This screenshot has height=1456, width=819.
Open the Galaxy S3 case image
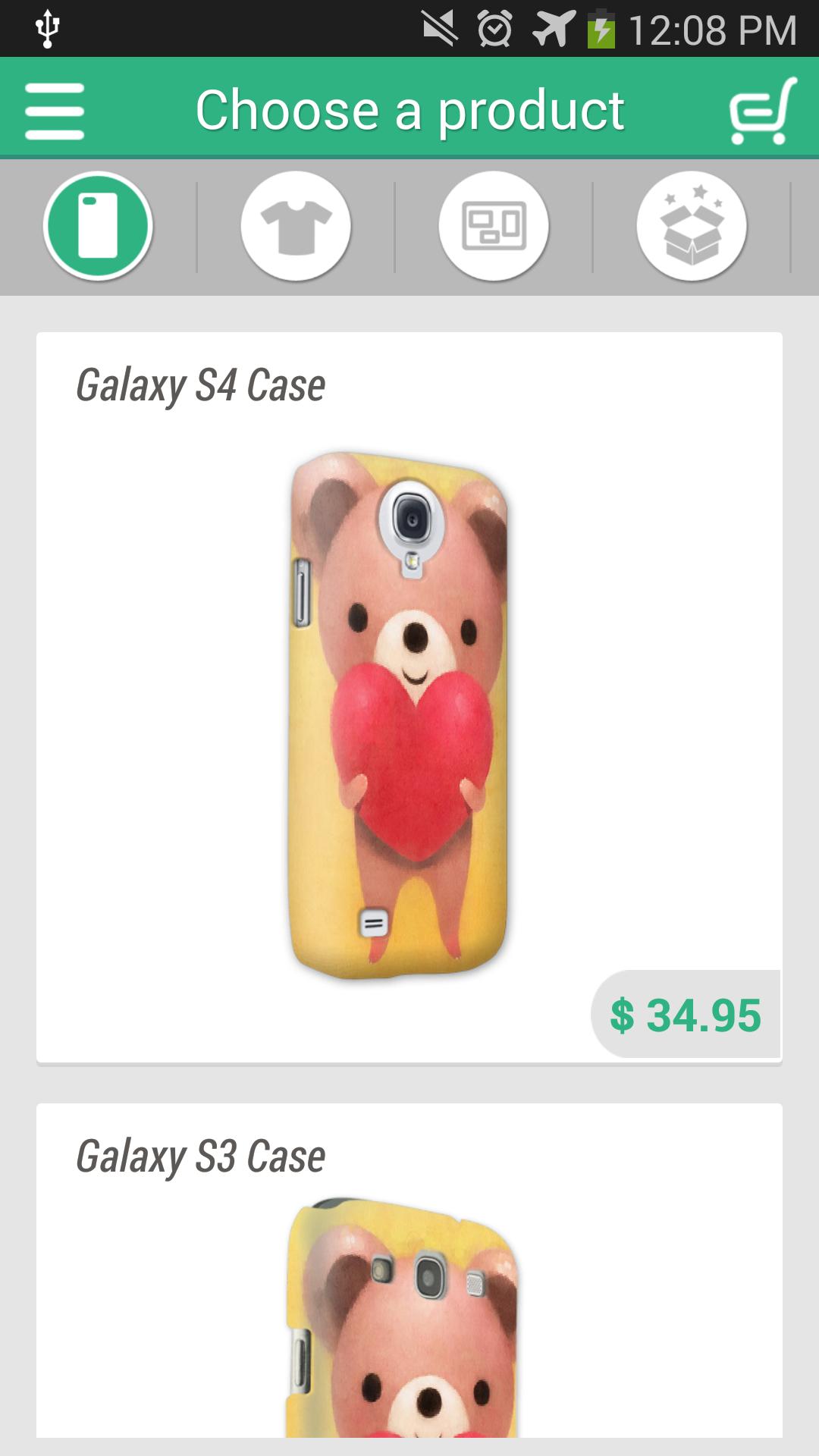click(402, 1317)
